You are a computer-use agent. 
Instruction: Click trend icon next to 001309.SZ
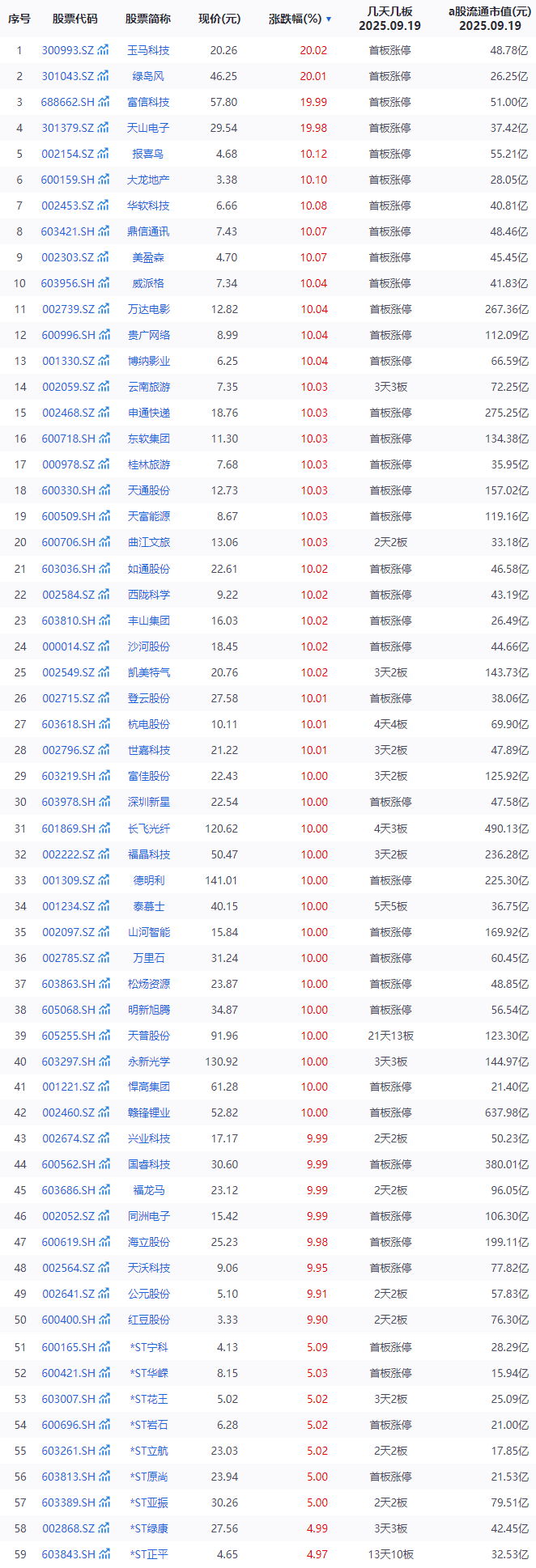[104, 880]
